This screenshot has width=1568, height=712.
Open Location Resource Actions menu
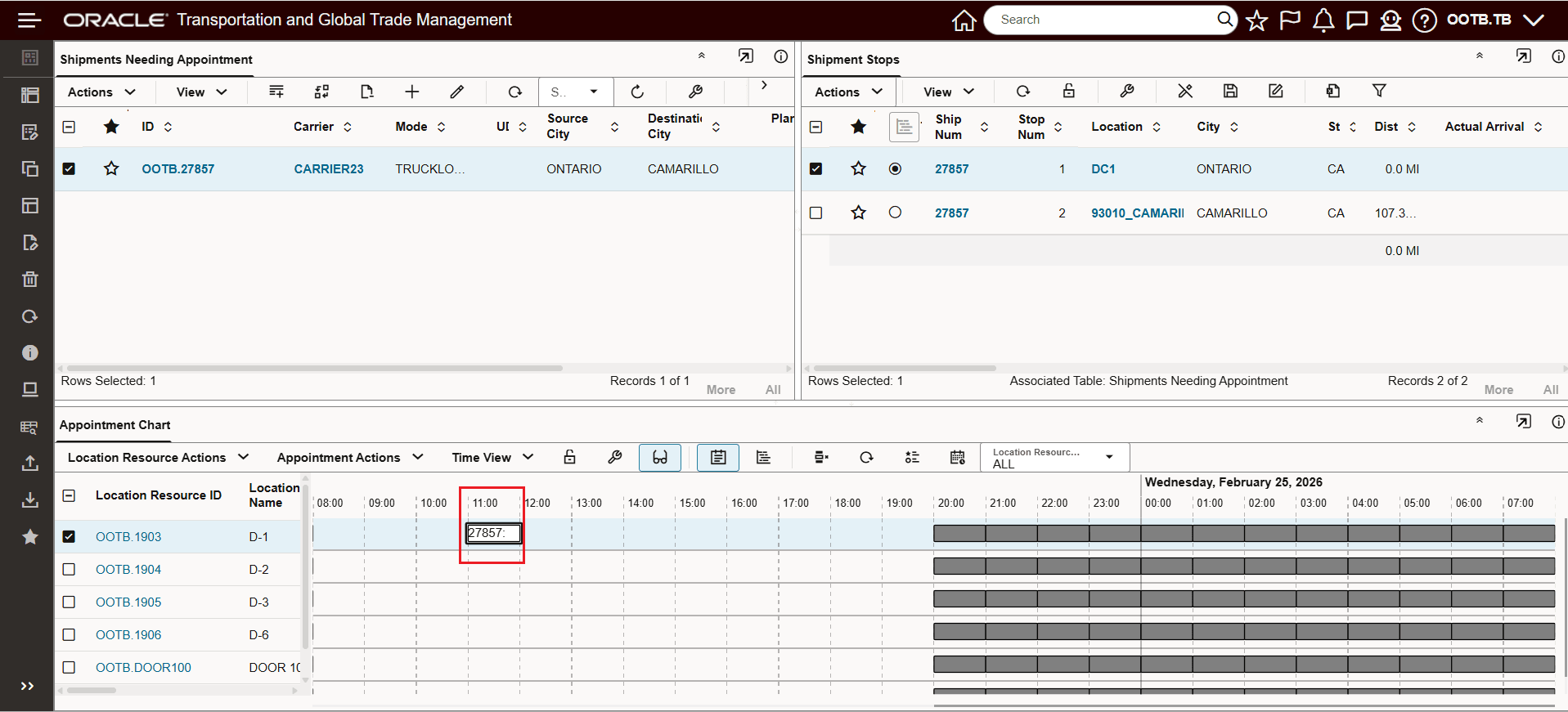point(158,457)
